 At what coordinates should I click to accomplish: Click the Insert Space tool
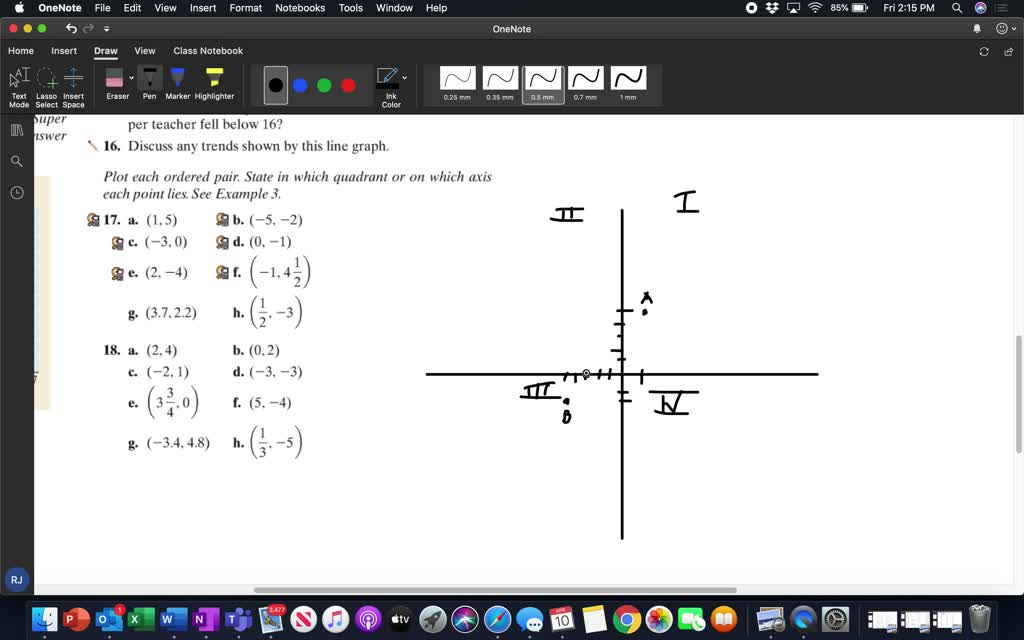[x=73, y=83]
